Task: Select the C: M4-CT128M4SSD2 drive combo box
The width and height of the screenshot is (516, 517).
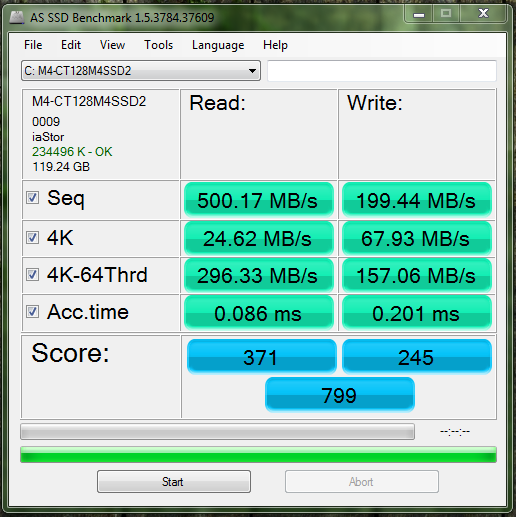Action: click(x=141, y=71)
